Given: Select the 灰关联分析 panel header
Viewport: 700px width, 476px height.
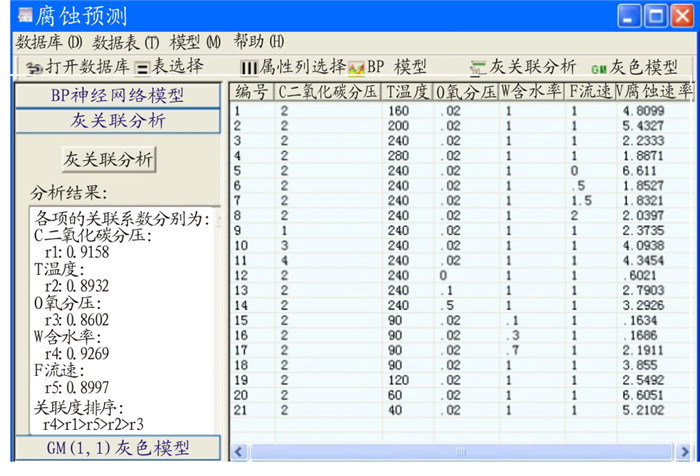Looking at the screenshot, I should coord(118,121).
